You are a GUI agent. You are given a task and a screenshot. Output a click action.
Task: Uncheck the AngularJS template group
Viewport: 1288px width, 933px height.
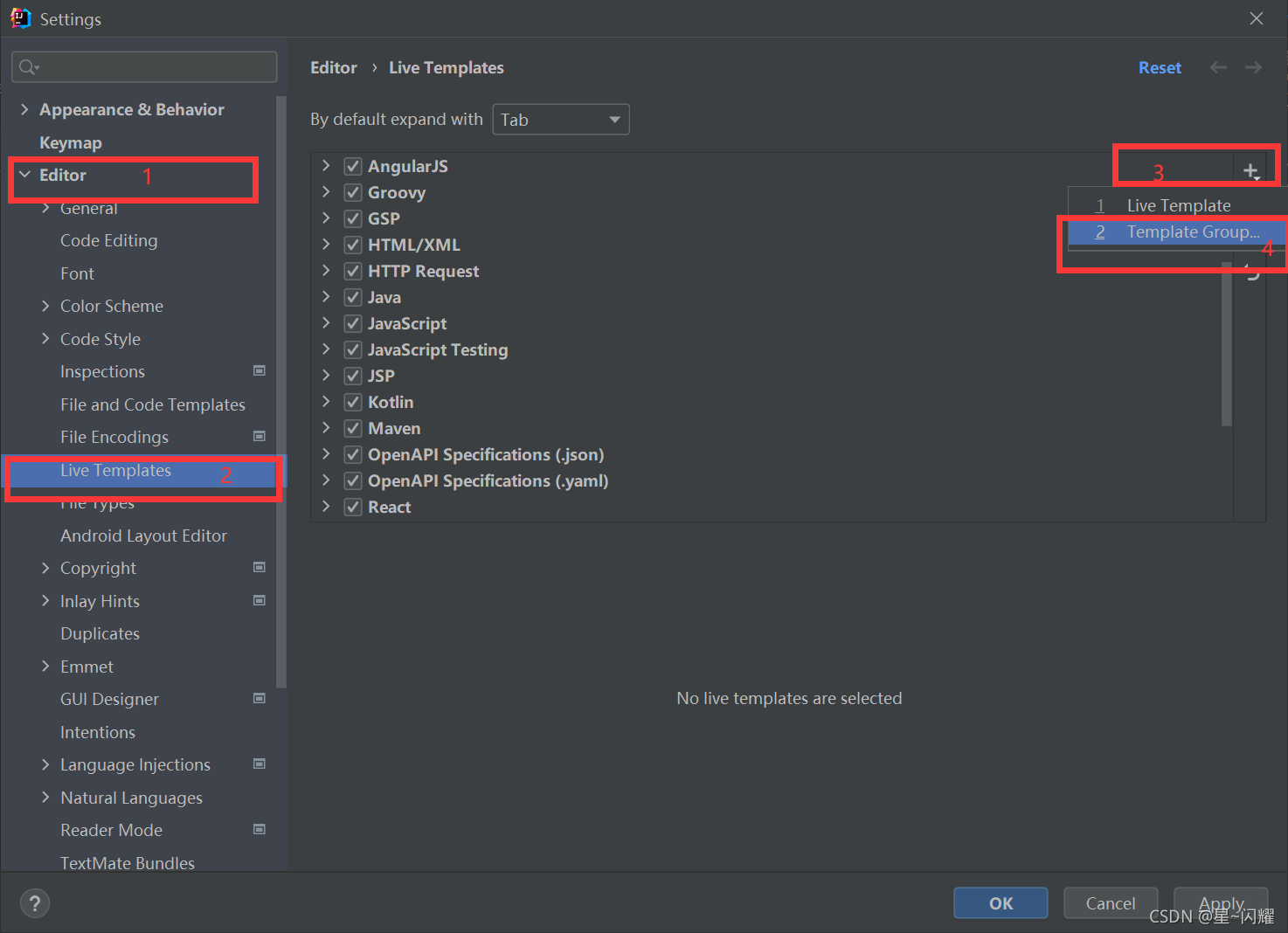353,166
